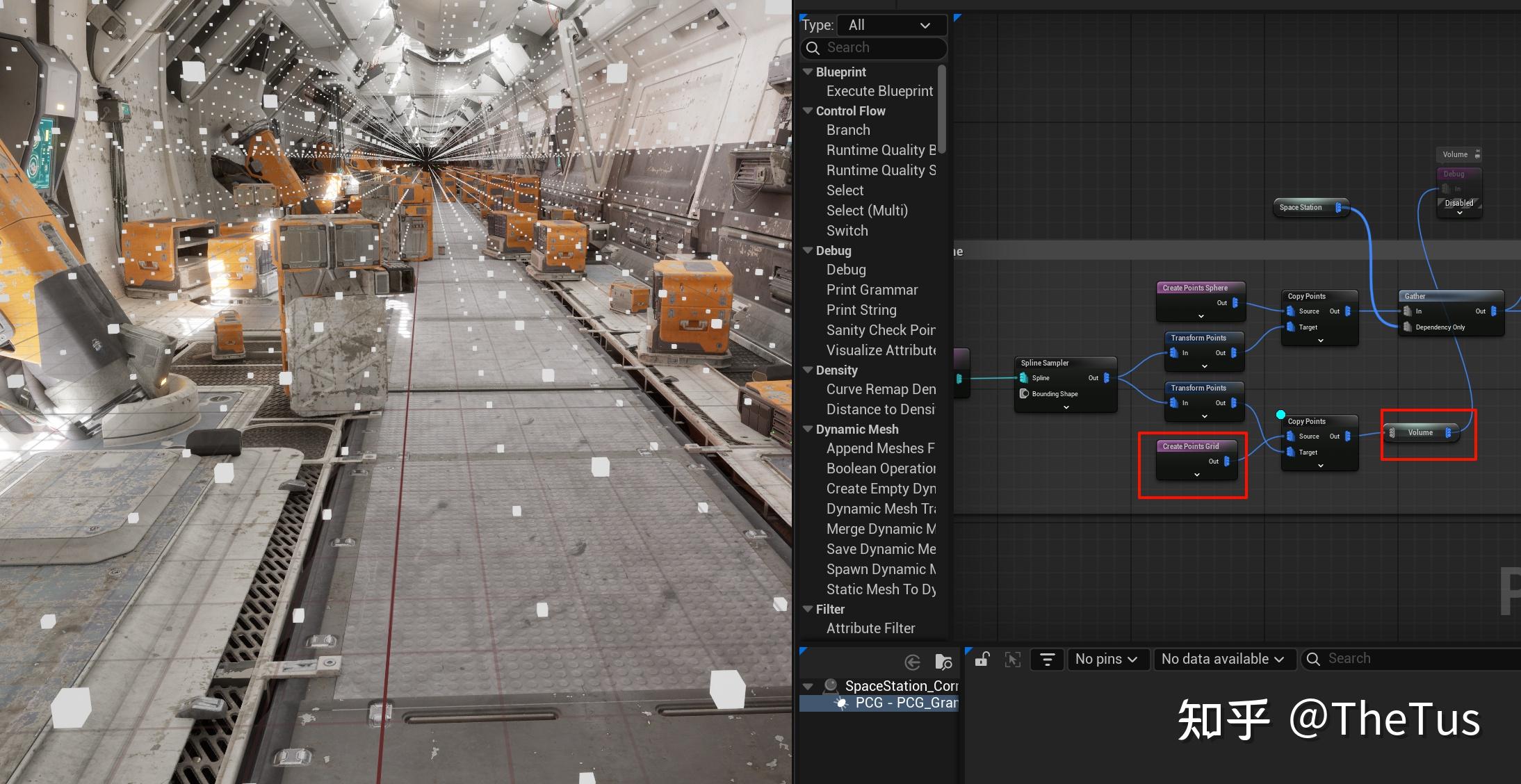Open the filter options icon button

pyautogui.click(x=1047, y=659)
